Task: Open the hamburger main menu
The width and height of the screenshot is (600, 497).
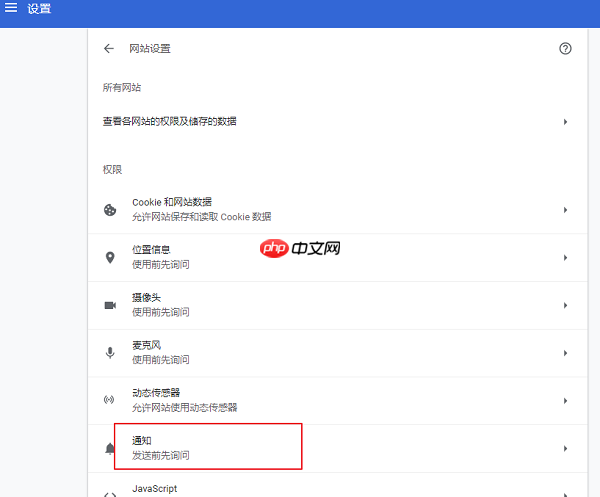Action: pos(12,9)
